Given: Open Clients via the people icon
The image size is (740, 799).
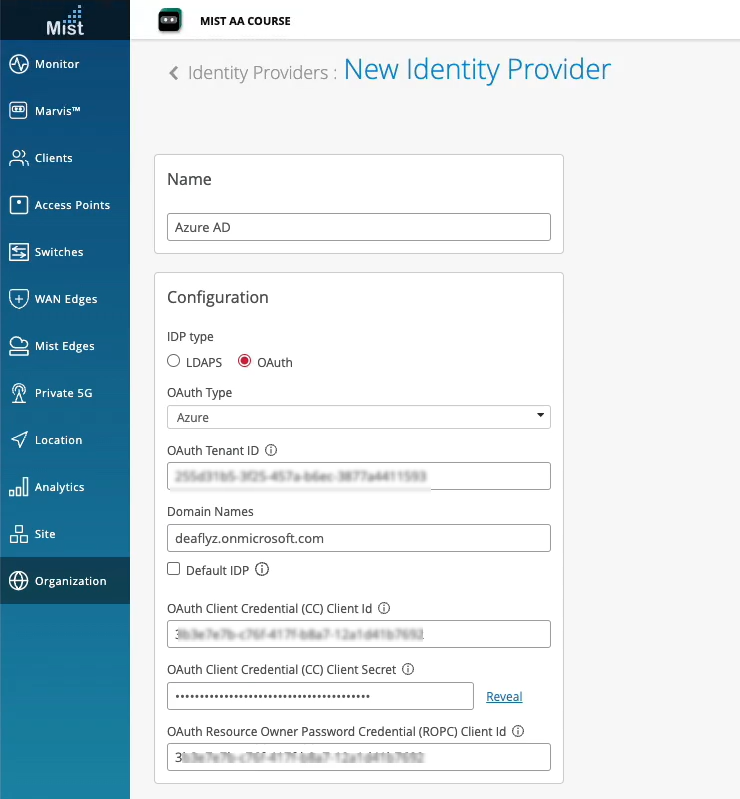Looking at the screenshot, I should 19,158.
